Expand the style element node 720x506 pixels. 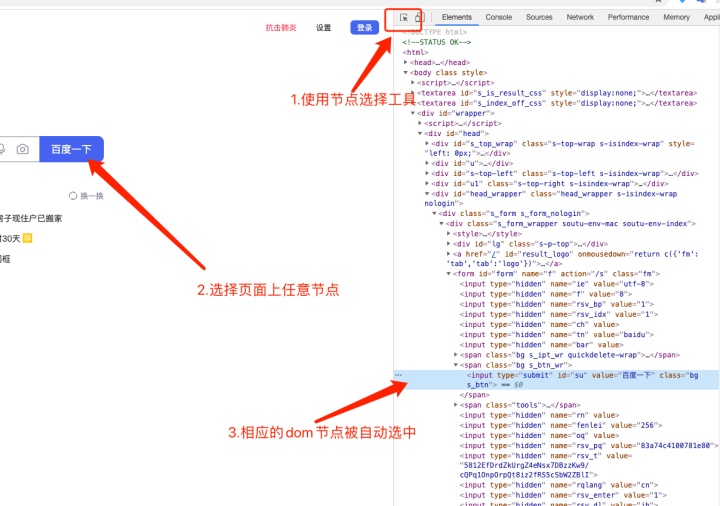coord(449,233)
